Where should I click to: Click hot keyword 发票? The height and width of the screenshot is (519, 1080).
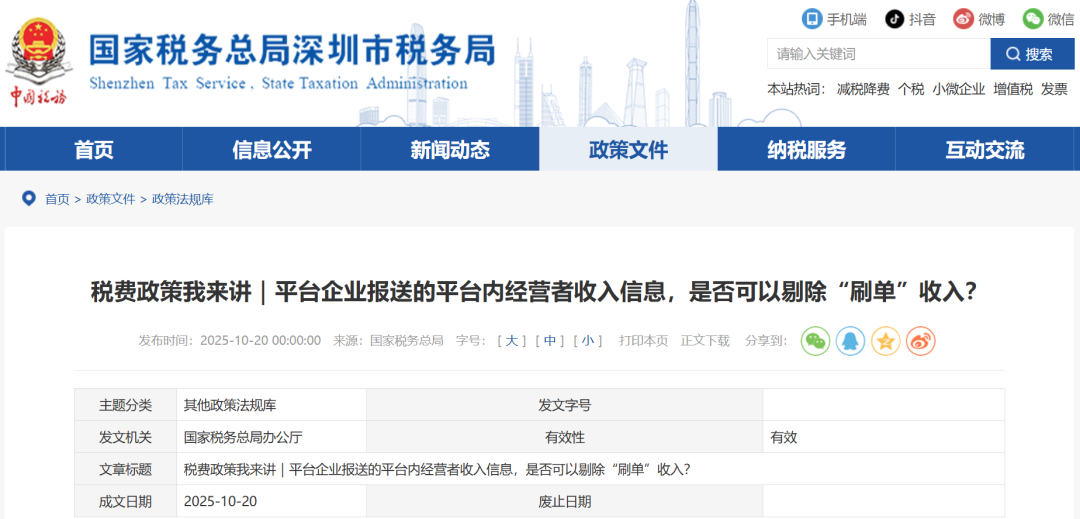click(x=1055, y=89)
